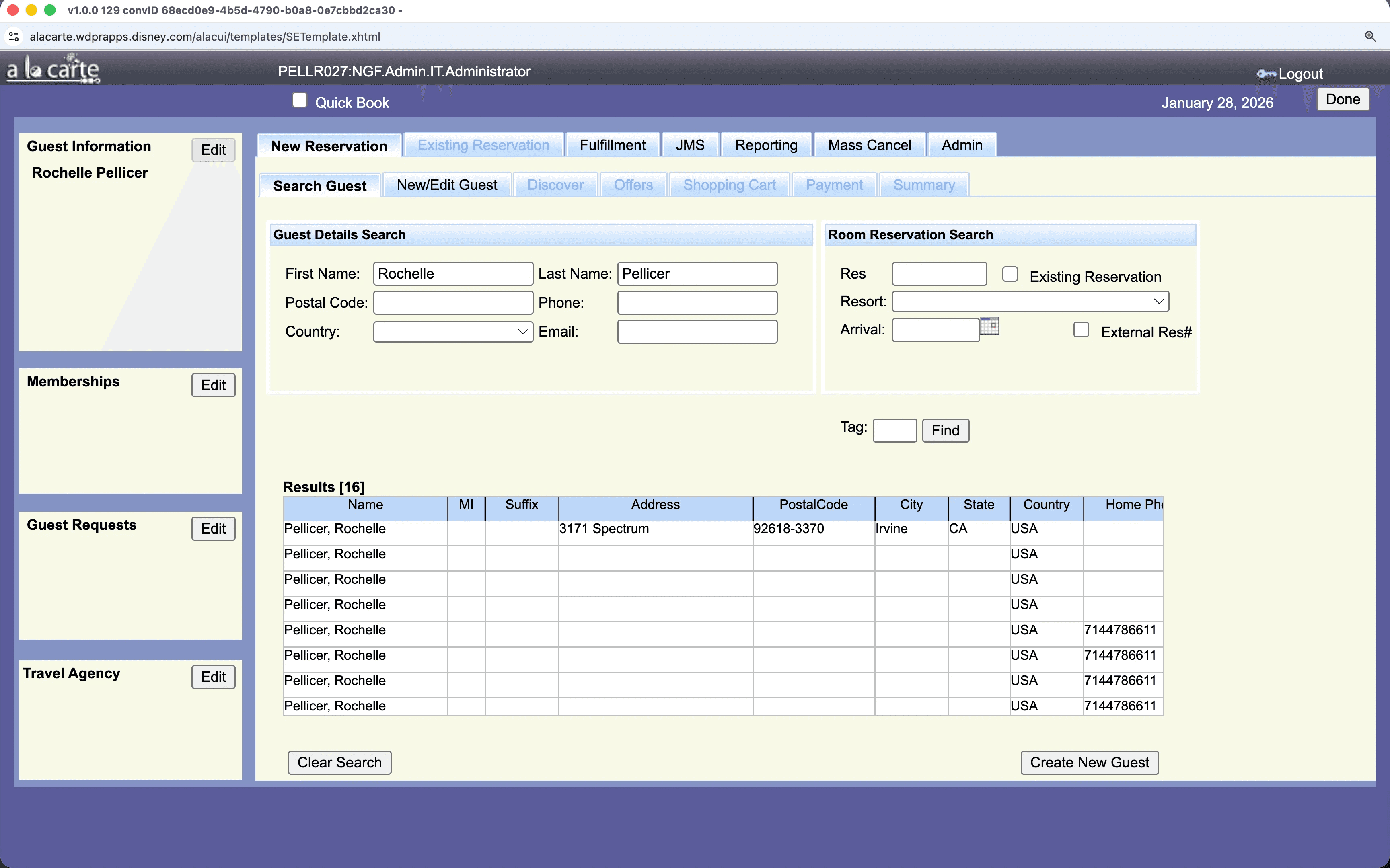This screenshot has height=868, width=1390.
Task: Click the Clear Search button
Action: (x=339, y=762)
